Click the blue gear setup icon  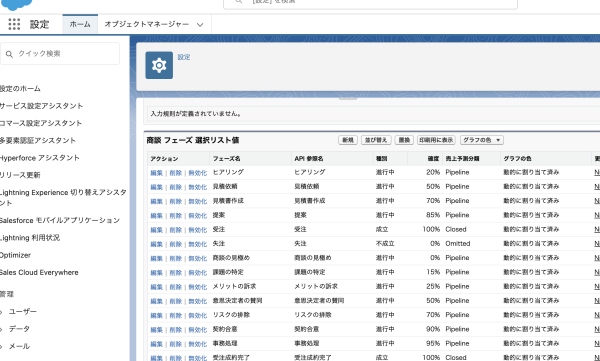coord(159,65)
